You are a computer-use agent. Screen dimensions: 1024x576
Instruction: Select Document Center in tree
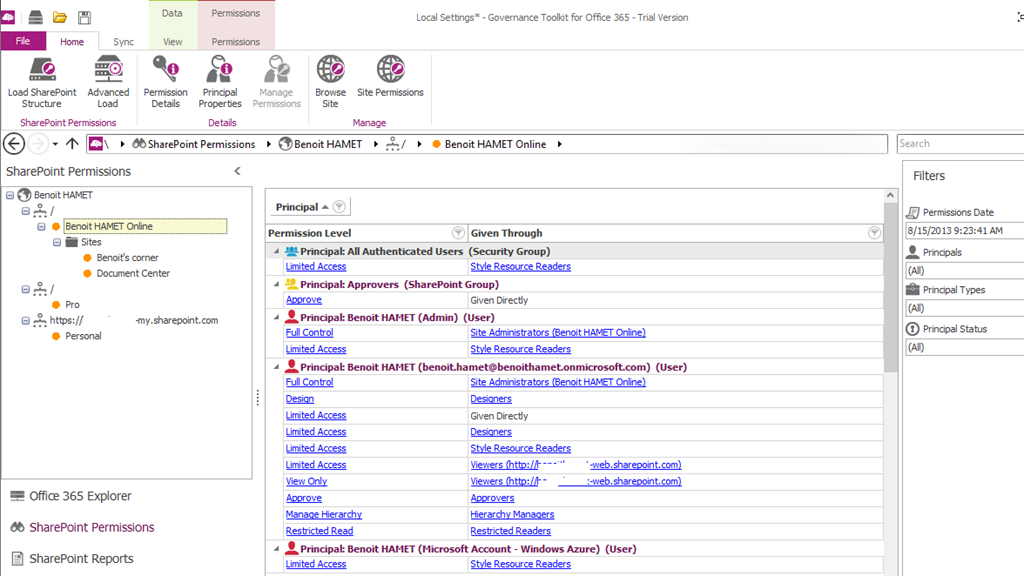pos(133,273)
